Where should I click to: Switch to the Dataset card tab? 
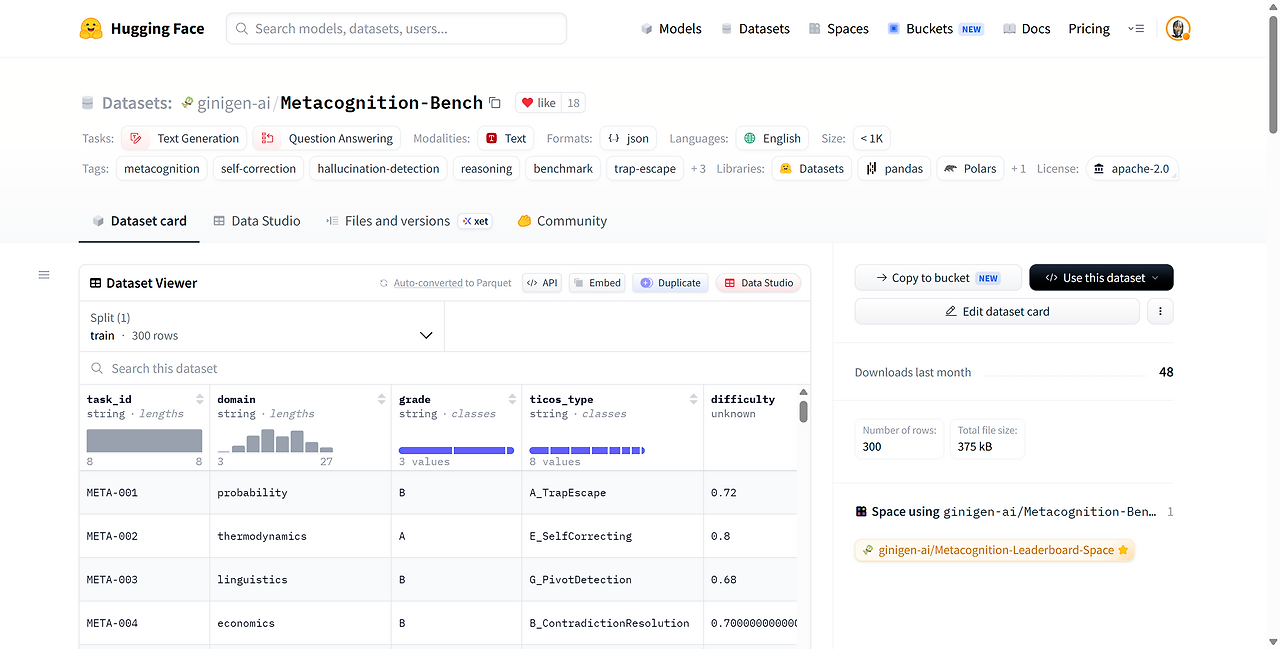(139, 221)
